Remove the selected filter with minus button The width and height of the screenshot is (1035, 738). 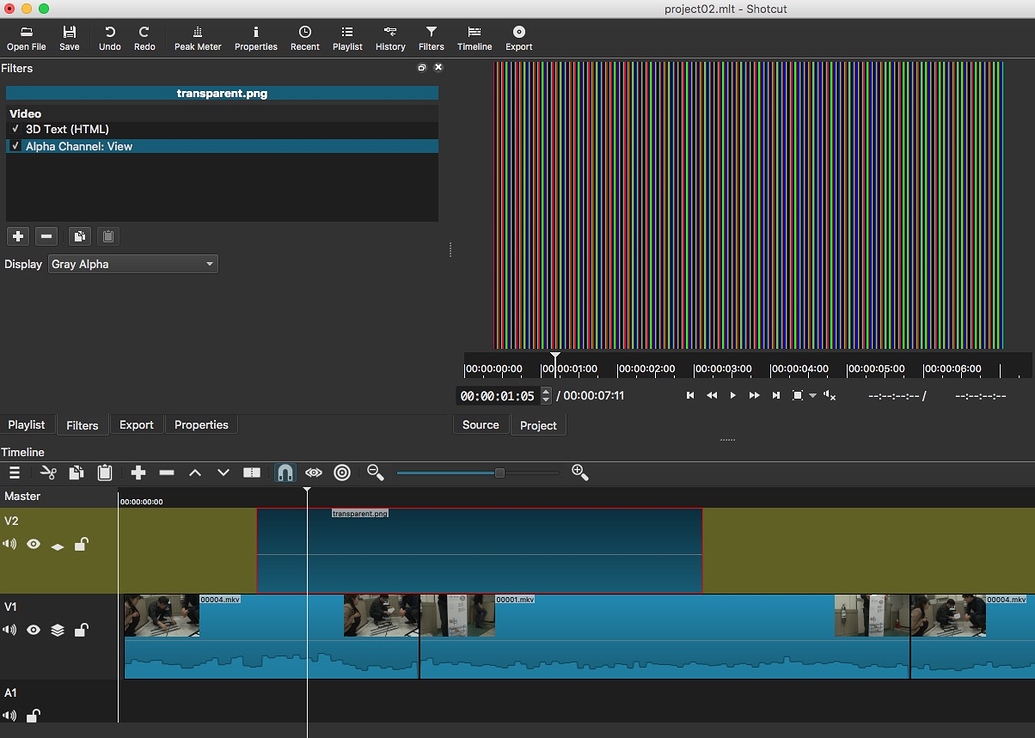point(46,236)
